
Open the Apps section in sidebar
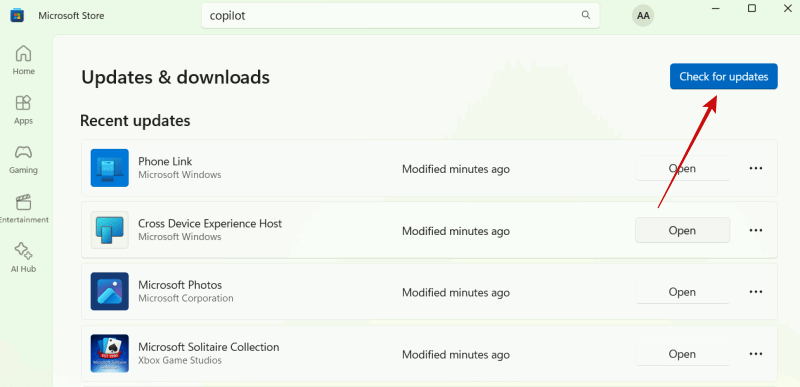tap(23, 110)
